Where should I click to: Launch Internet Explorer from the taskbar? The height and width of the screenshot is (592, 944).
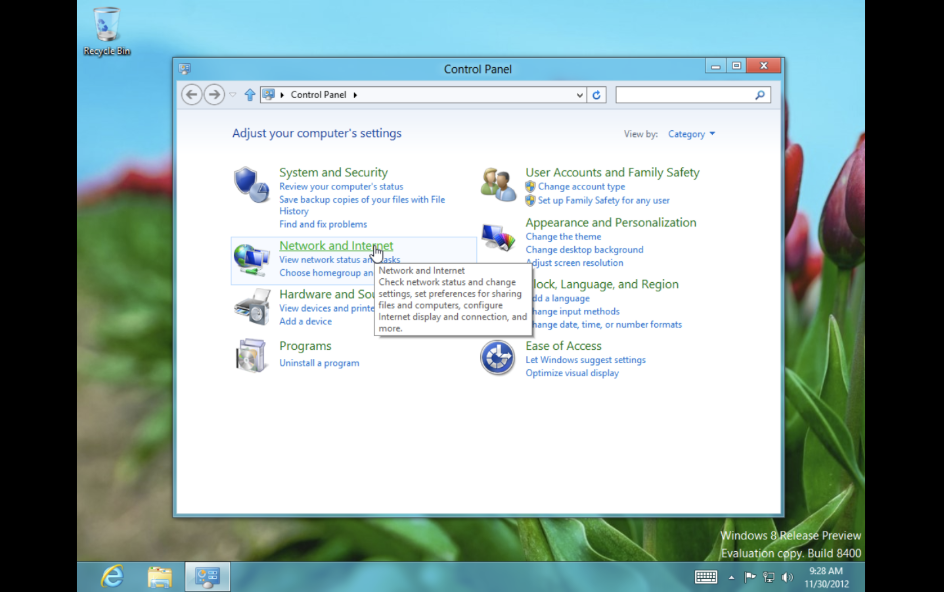112,576
